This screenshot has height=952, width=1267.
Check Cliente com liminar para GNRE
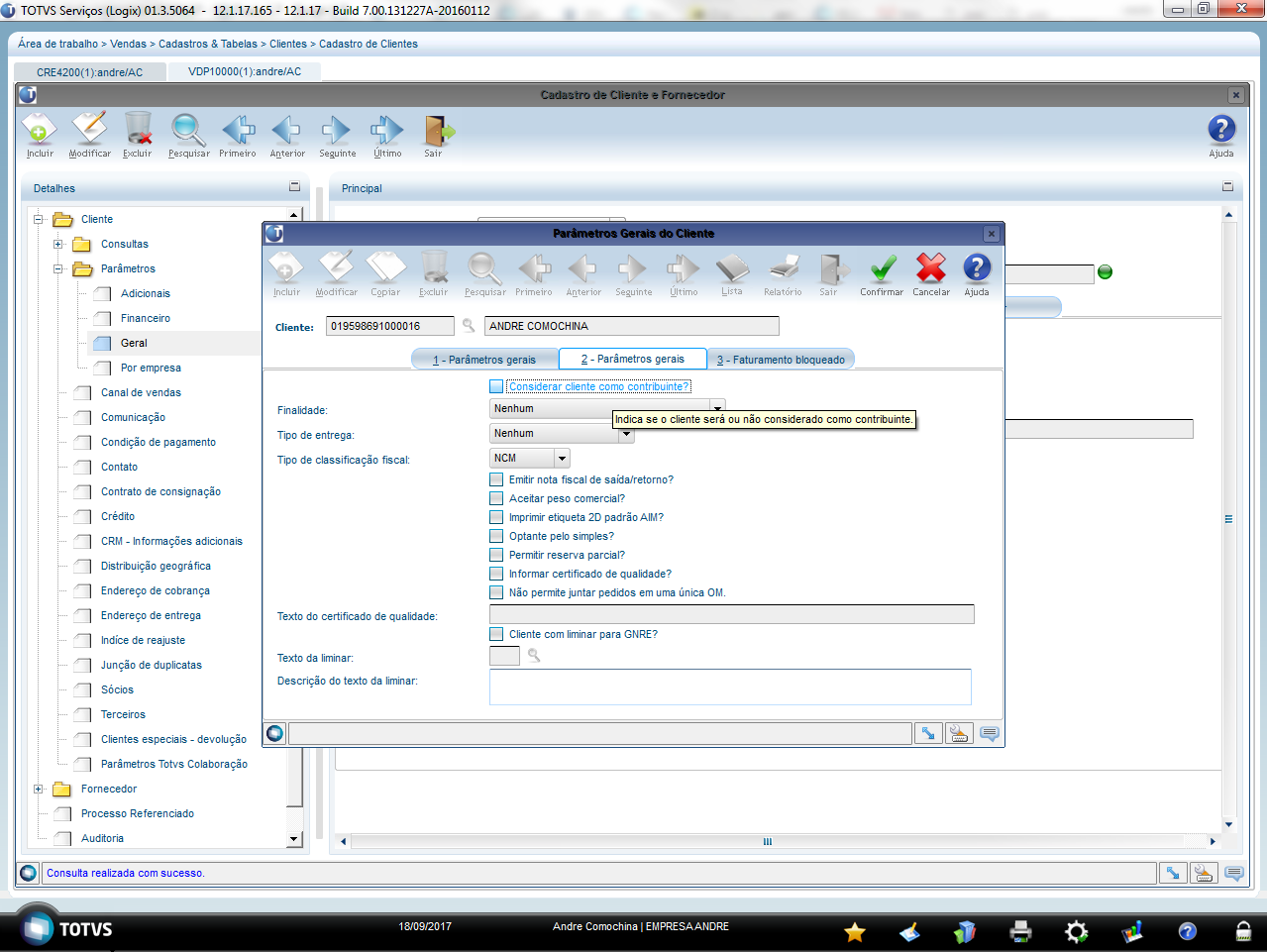point(496,634)
